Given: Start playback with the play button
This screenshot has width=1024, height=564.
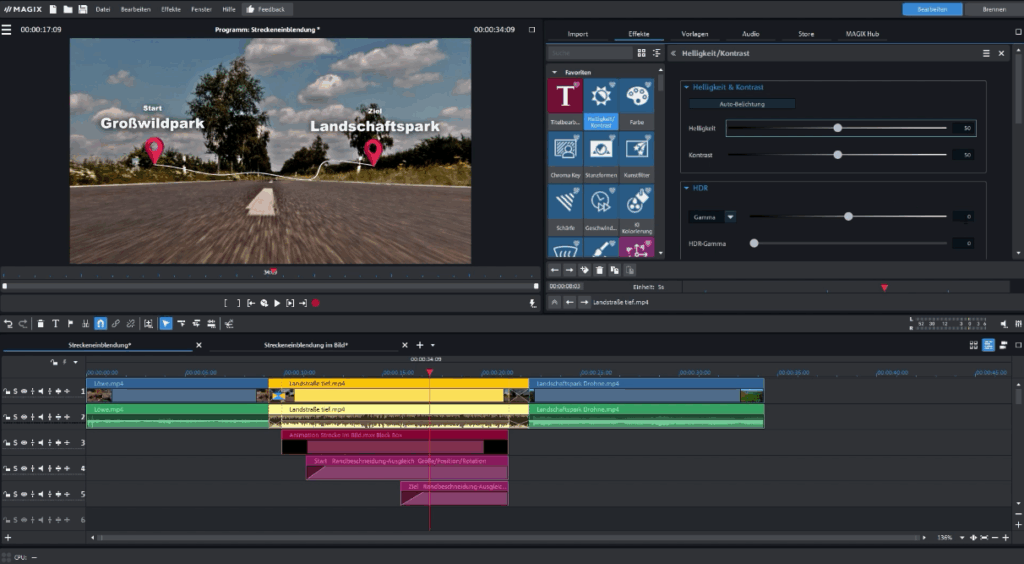Looking at the screenshot, I should point(277,302).
